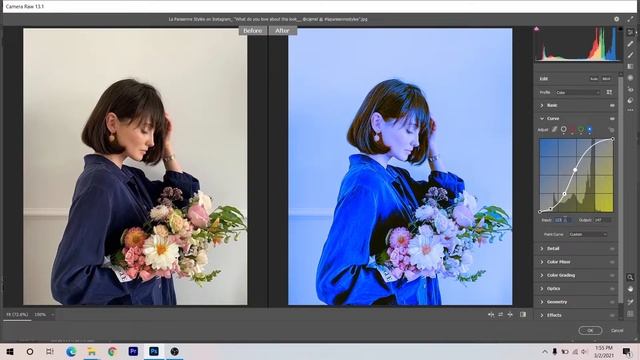Select the blue channel curve
Viewport: 640px width, 360px height.
tap(589, 129)
